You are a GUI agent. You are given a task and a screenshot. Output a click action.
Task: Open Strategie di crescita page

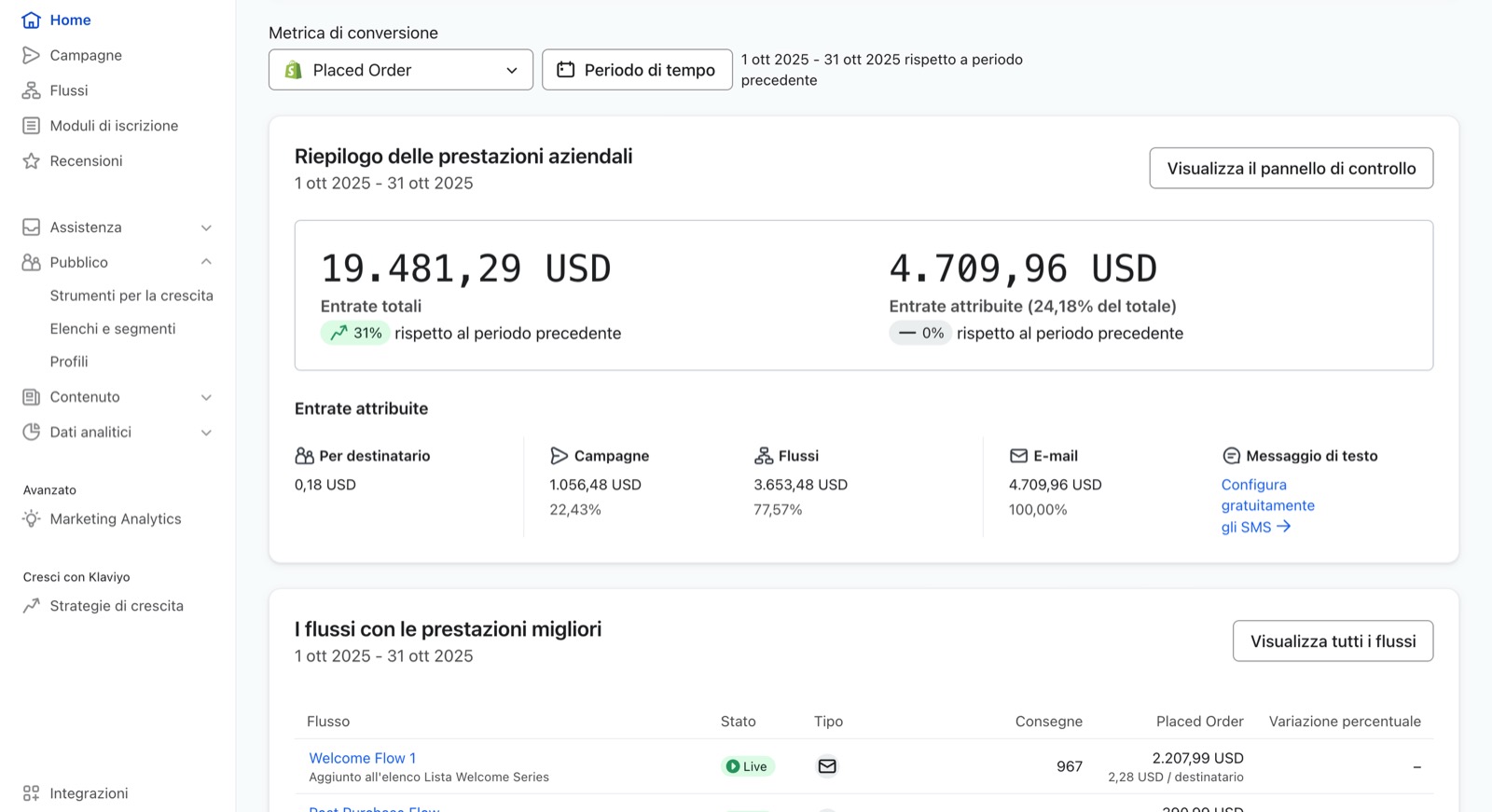coord(117,606)
